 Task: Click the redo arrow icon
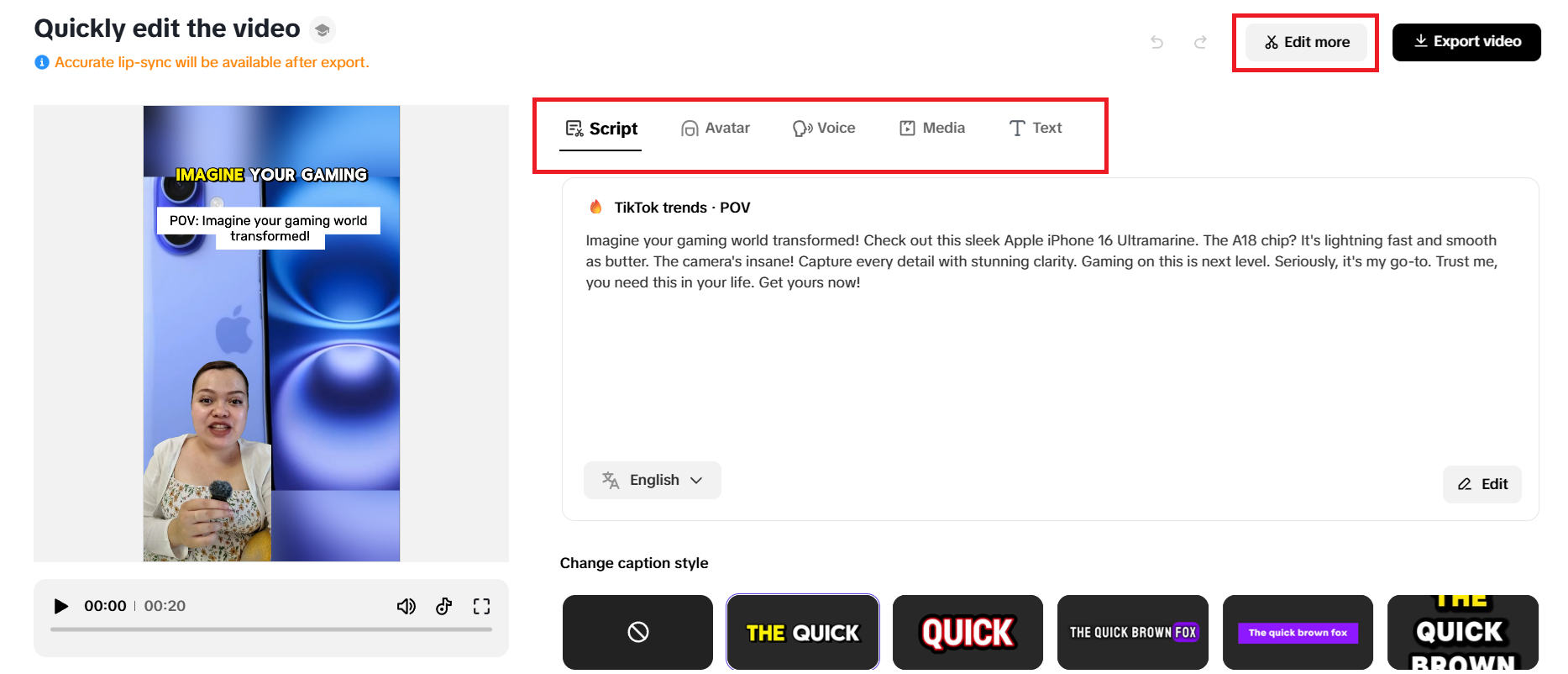(1200, 42)
